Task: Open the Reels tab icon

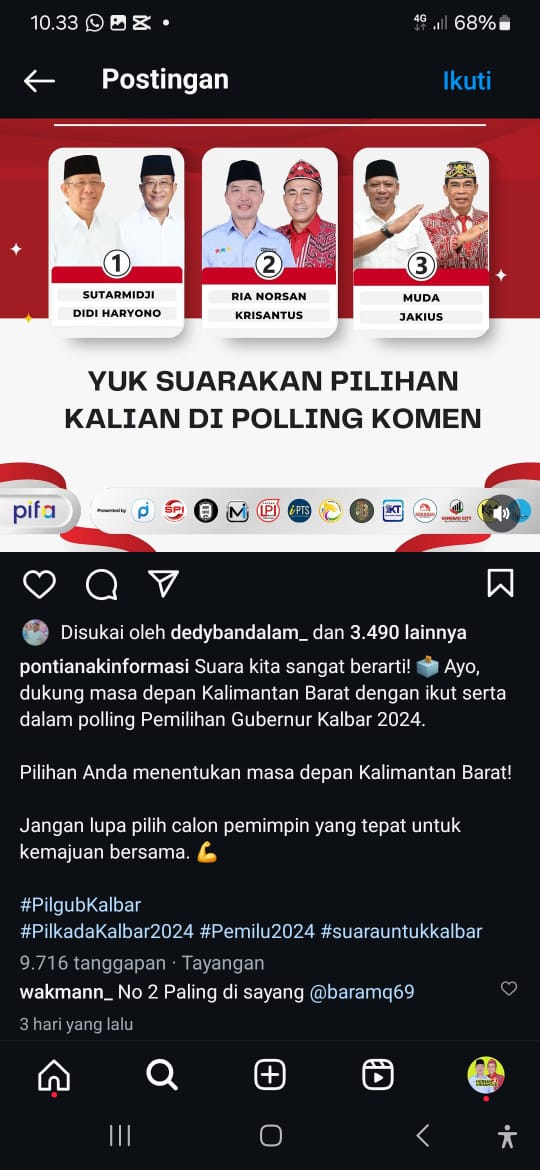Action: 378,1075
